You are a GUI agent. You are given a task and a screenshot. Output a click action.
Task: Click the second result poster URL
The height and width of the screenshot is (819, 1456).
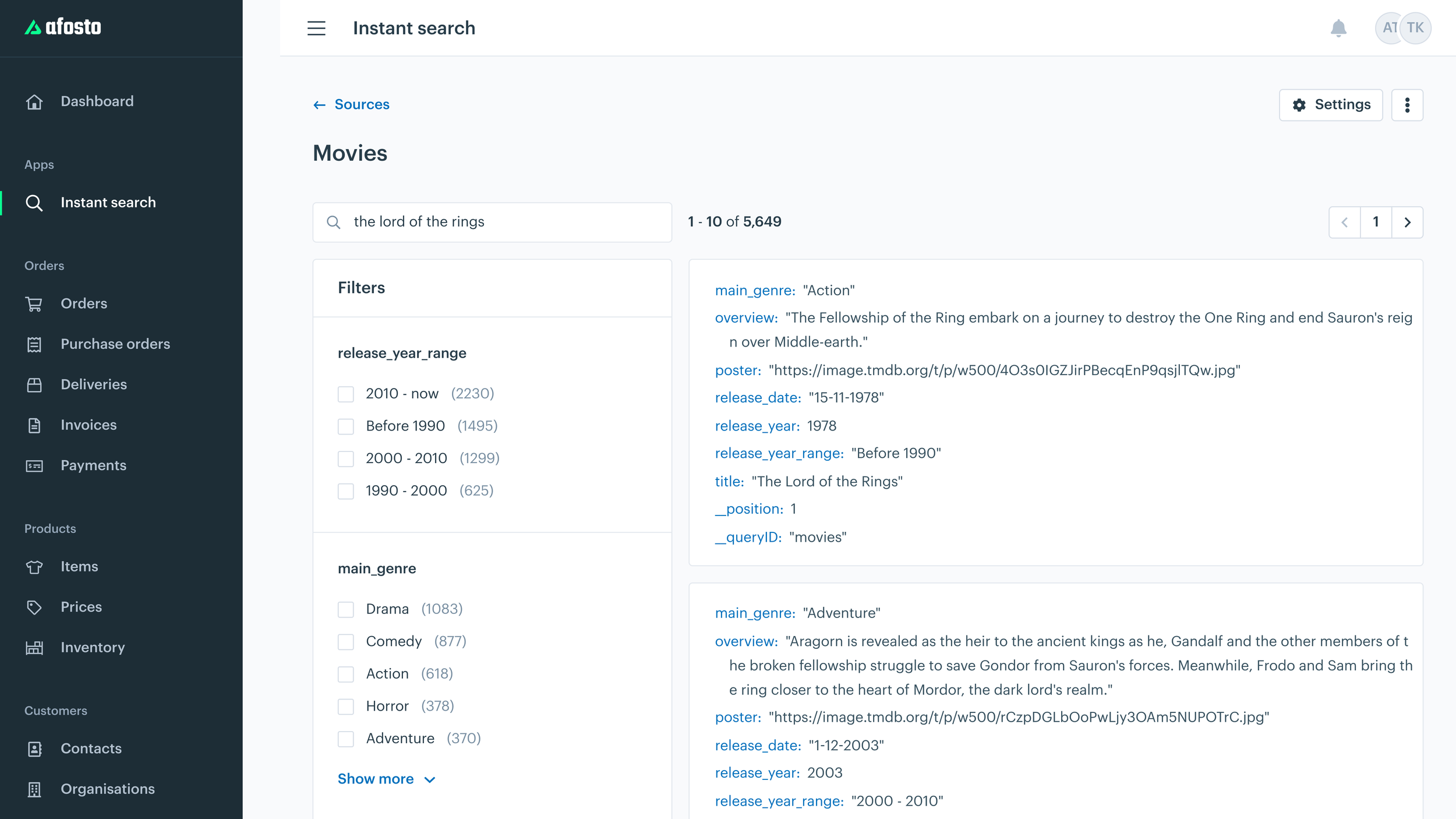click(1019, 717)
